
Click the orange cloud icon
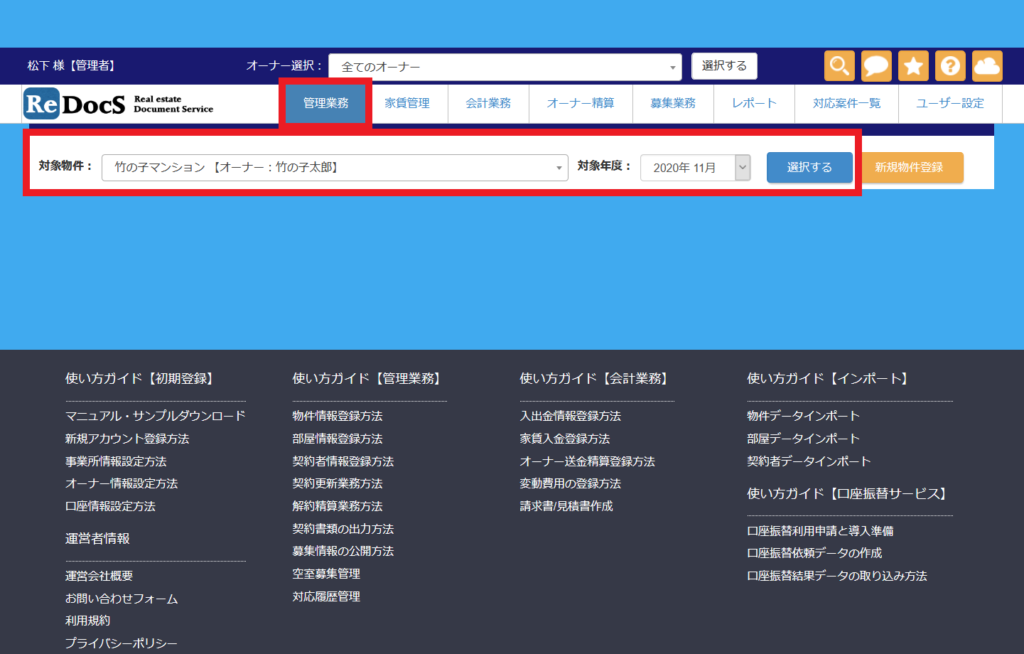point(987,66)
